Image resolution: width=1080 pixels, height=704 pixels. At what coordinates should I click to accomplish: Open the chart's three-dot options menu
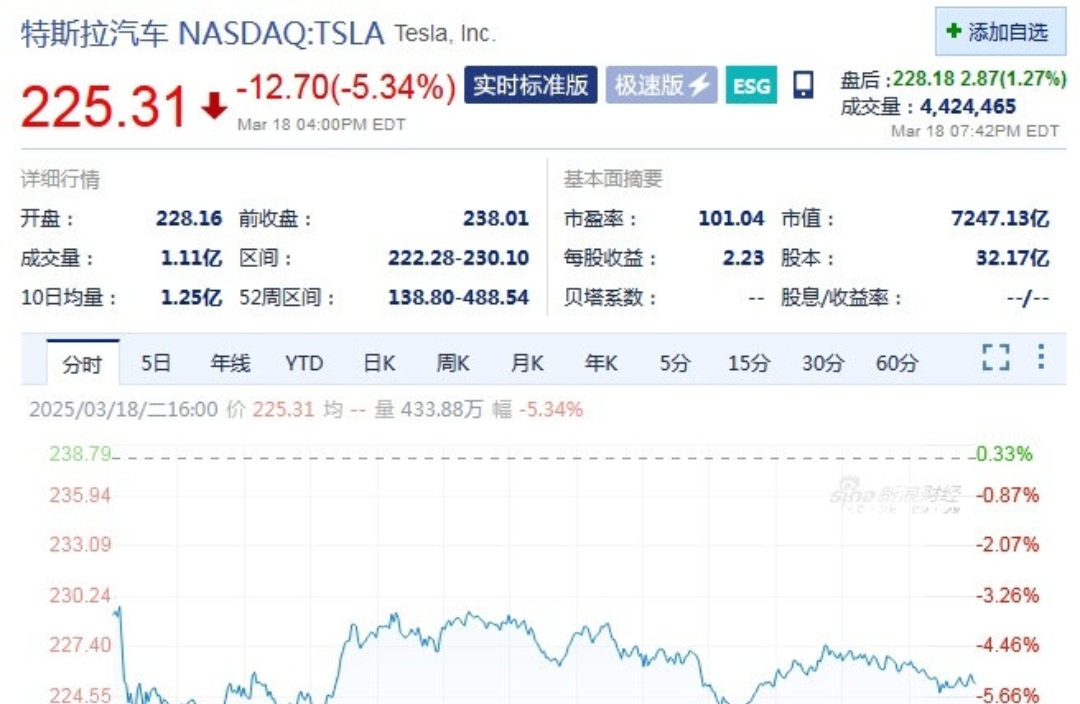(x=1041, y=357)
